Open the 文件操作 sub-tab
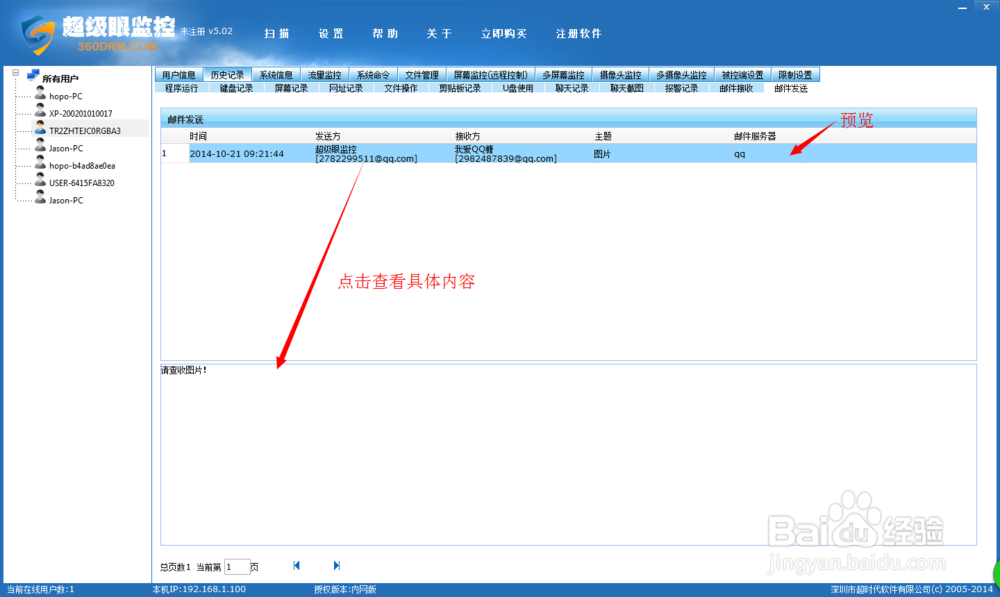This screenshot has height=597, width=1000. tap(401, 89)
